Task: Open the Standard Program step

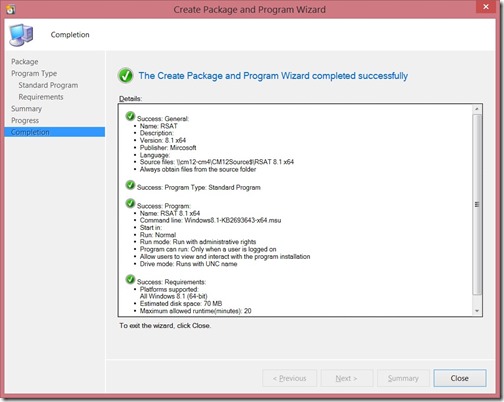Action: point(48,85)
